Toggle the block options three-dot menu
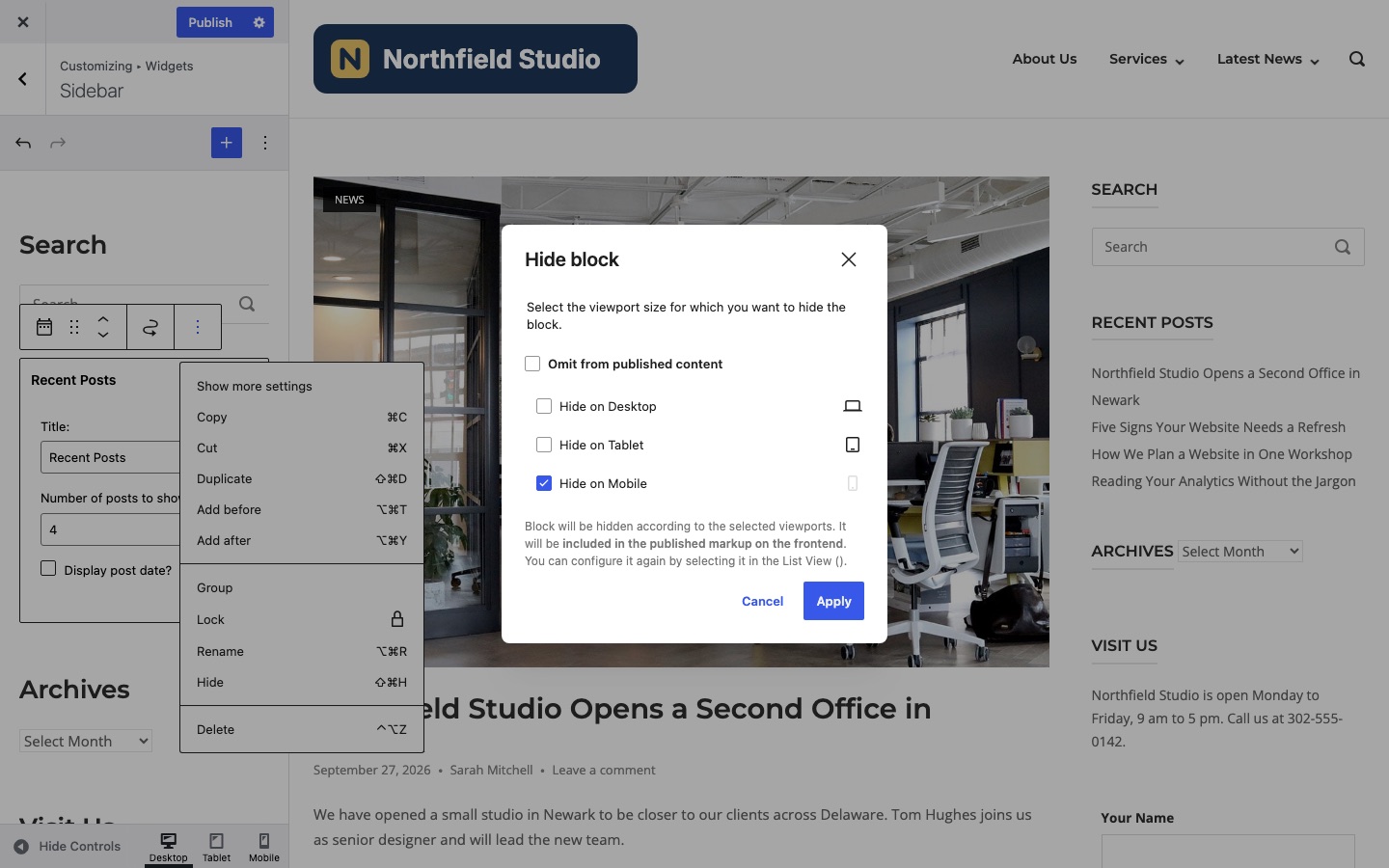The height and width of the screenshot is (868, 1389). pyautogui.click(x=198, y=327)
